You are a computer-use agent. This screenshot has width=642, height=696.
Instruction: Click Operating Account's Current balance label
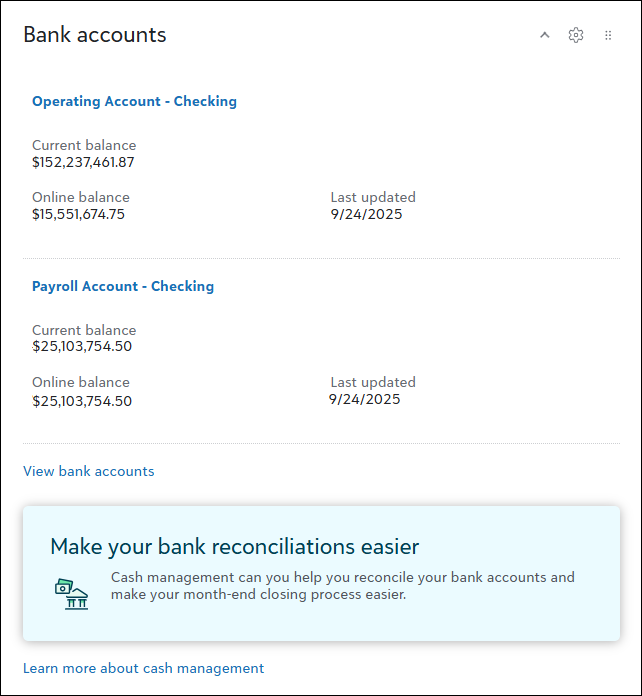(x=84, y=145)
